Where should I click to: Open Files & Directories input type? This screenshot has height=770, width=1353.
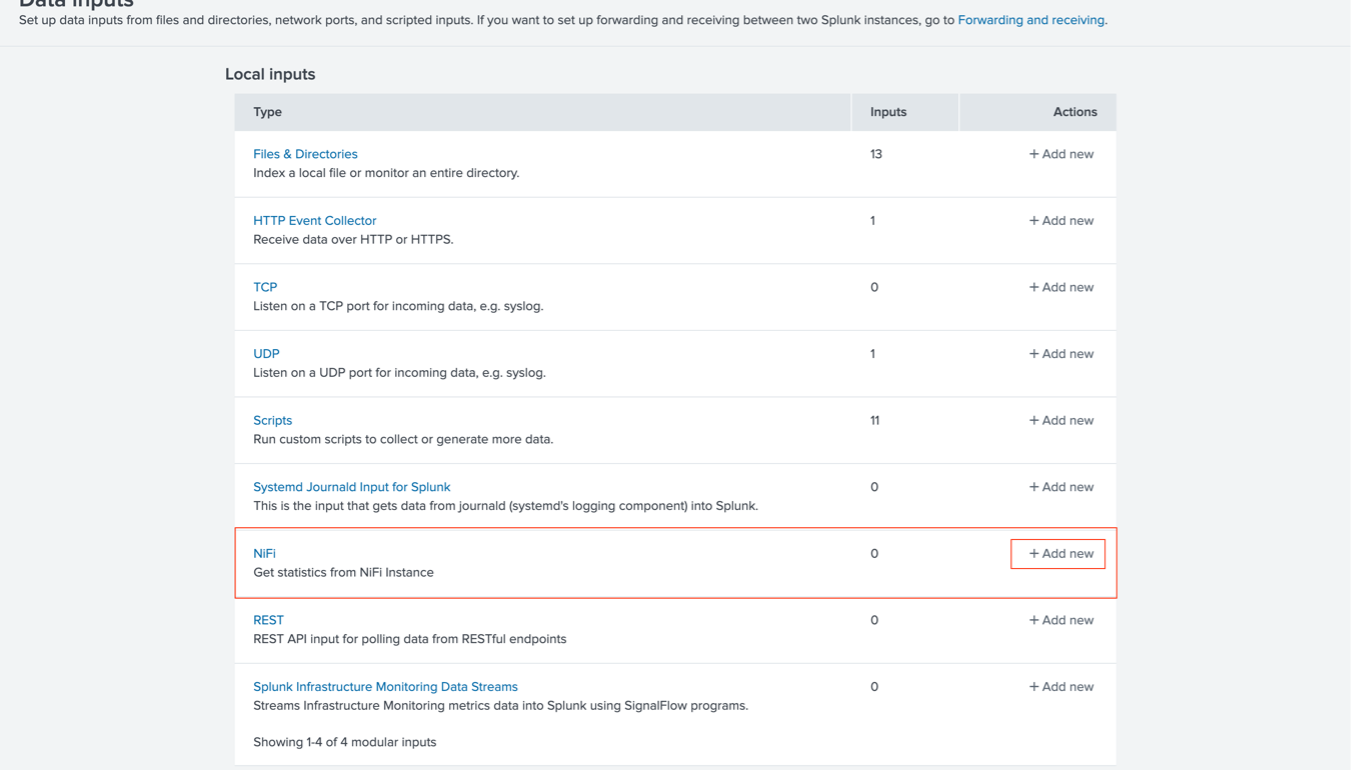pyautogui.click(x=305, y=154)
